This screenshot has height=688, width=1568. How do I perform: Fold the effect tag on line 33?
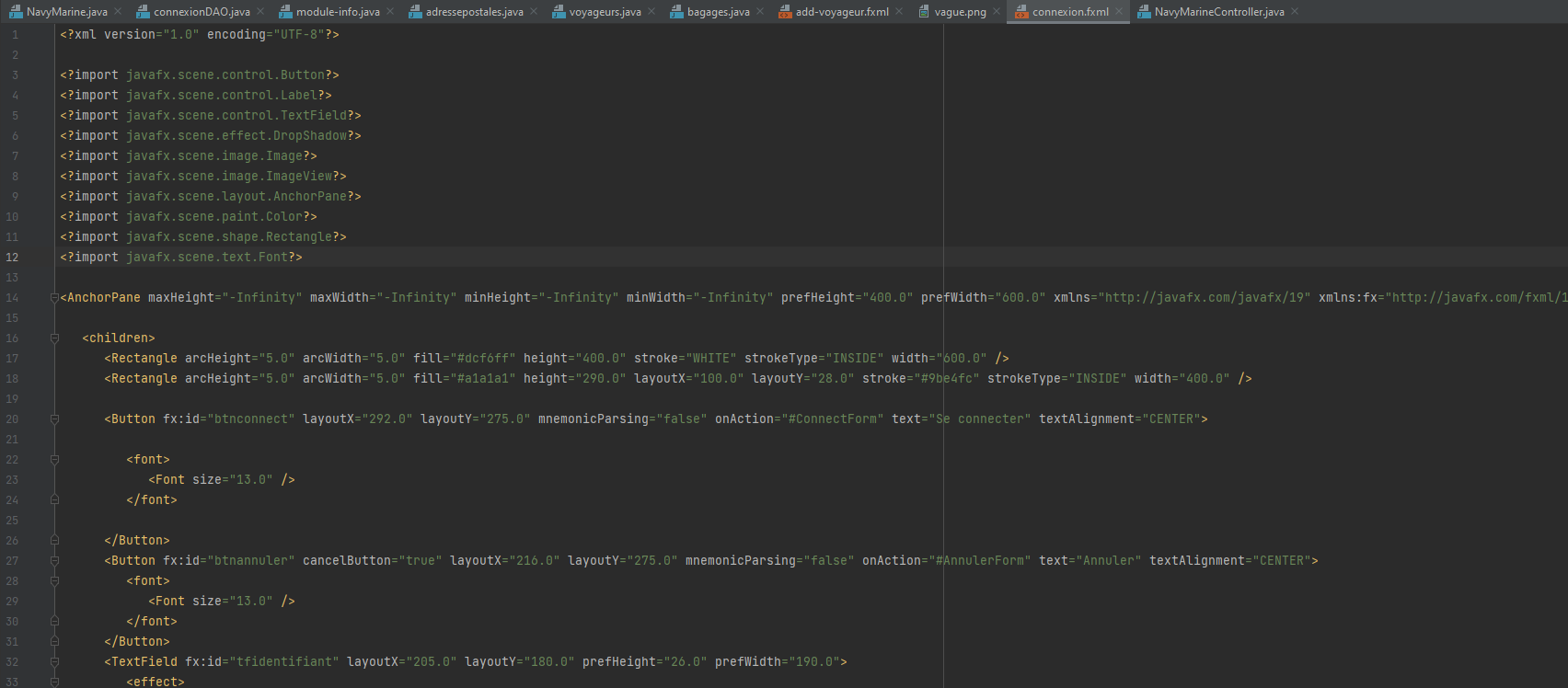[54, 682]
